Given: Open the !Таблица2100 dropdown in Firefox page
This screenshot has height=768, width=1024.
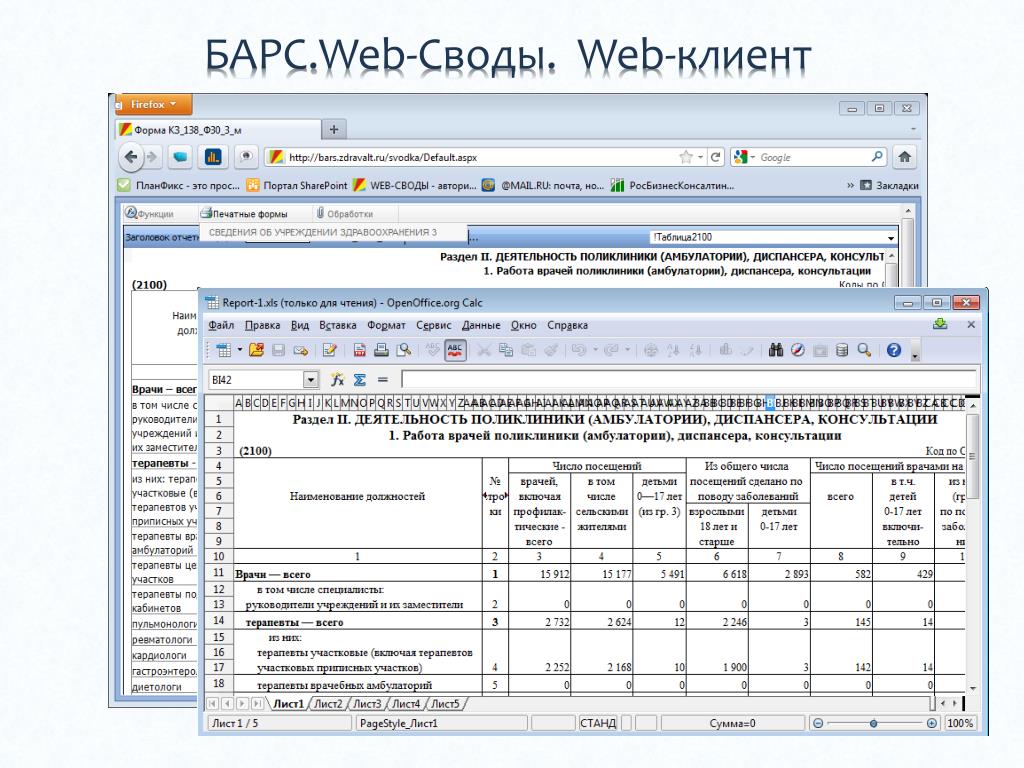Looking at the screenshot, I should point(890,238).
